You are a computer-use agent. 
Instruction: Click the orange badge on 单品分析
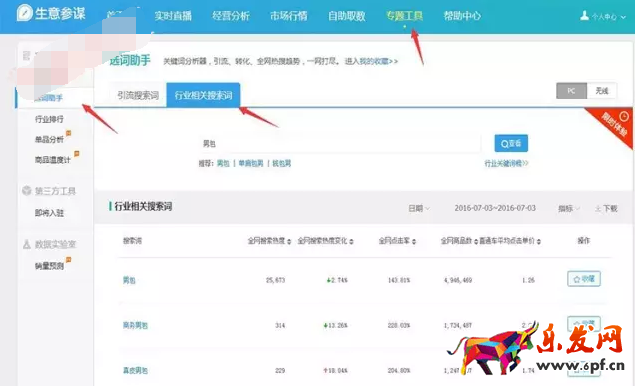point(68,133)
